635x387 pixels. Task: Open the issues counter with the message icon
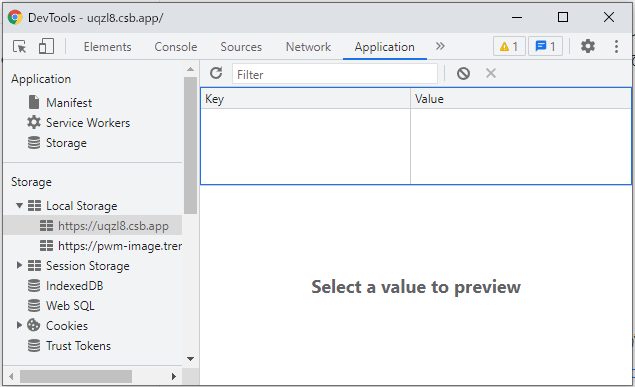(x=545, y=46)
